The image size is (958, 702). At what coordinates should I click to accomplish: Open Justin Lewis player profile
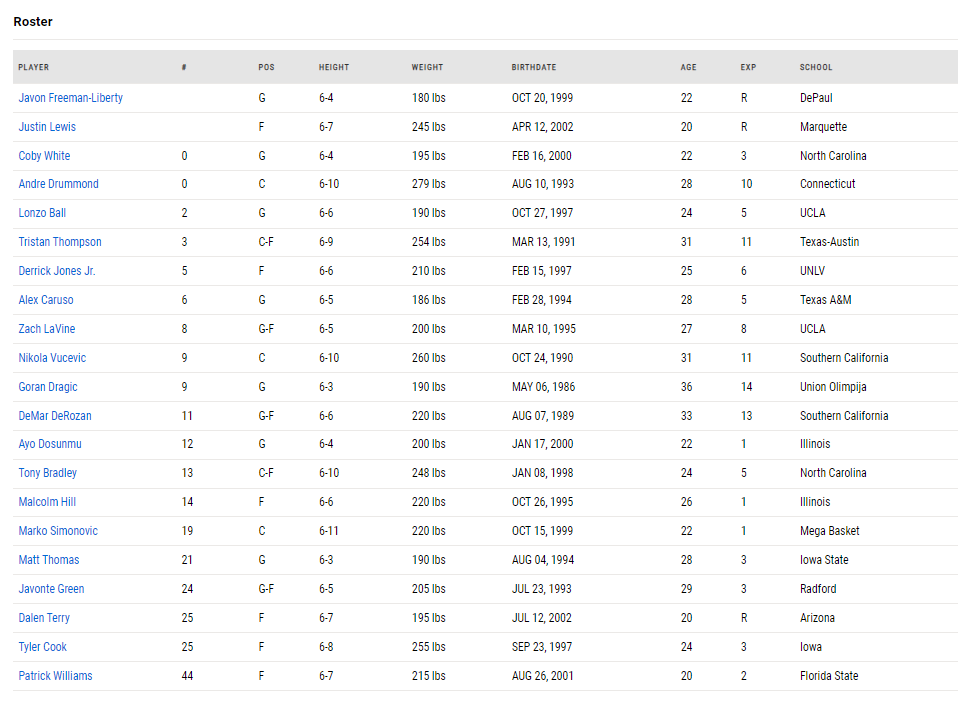[x=47, y=126]
